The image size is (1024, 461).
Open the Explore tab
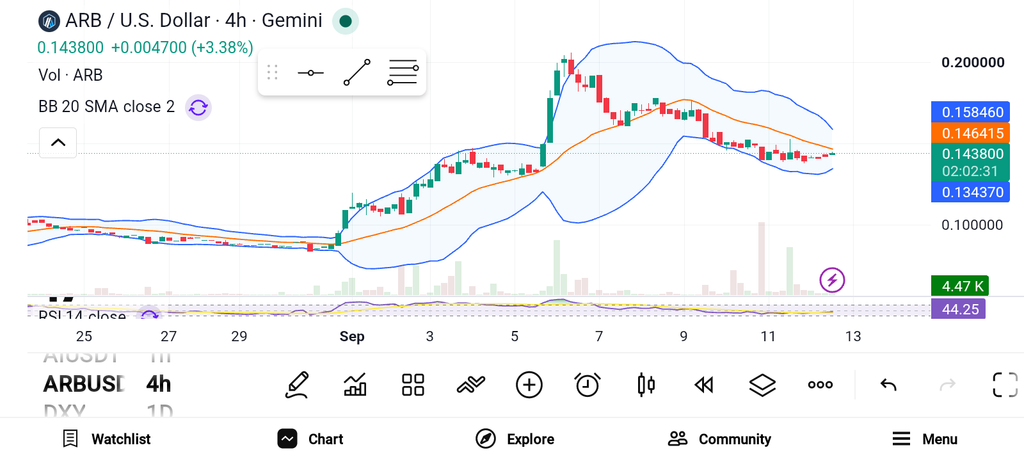click(515, 439)
